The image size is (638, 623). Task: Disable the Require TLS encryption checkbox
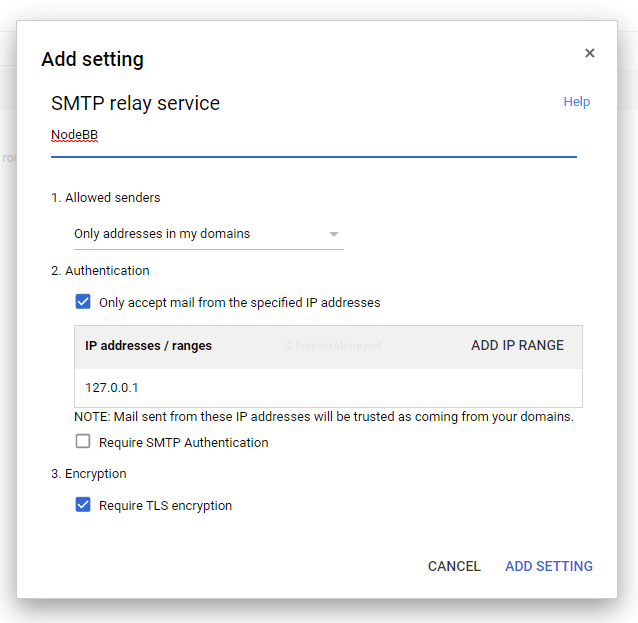pos(83,505)
